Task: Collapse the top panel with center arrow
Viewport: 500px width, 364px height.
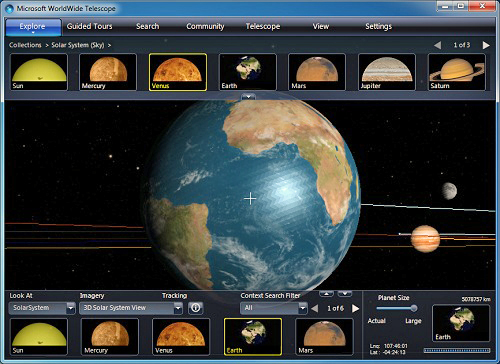Action: click(x=248, y=97)
